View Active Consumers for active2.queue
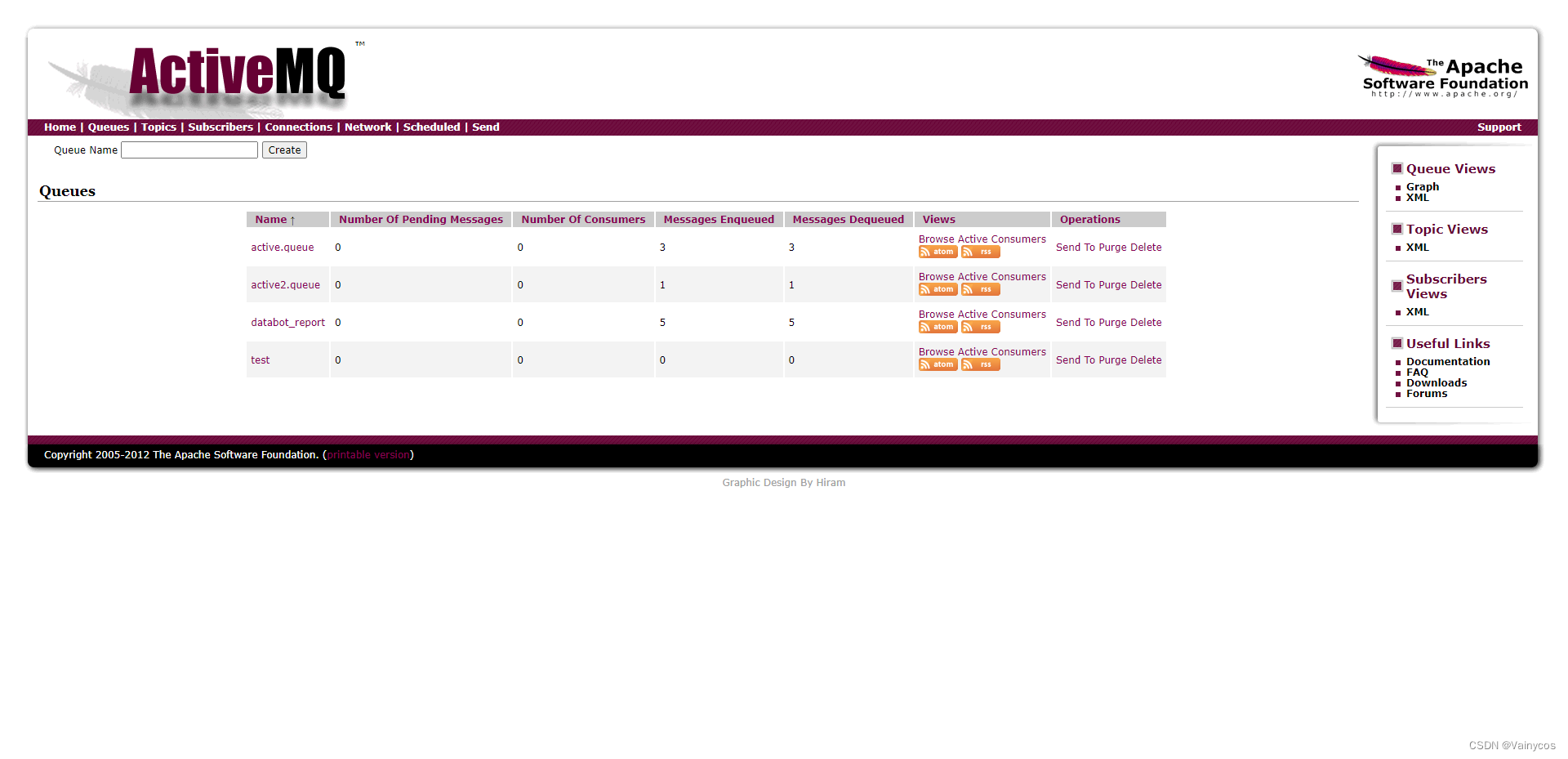This screenshot has height=759, width=1568. click(1002, 277)
